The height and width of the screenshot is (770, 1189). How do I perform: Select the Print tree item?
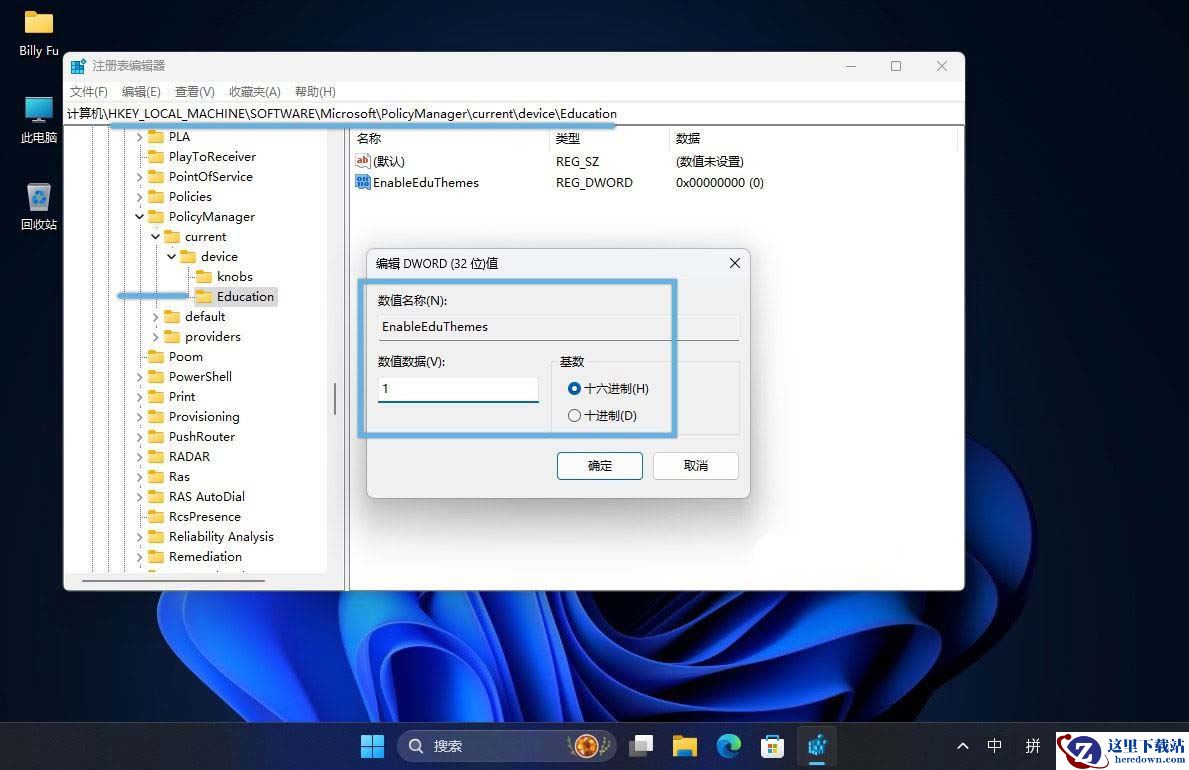tap(182, 397)
